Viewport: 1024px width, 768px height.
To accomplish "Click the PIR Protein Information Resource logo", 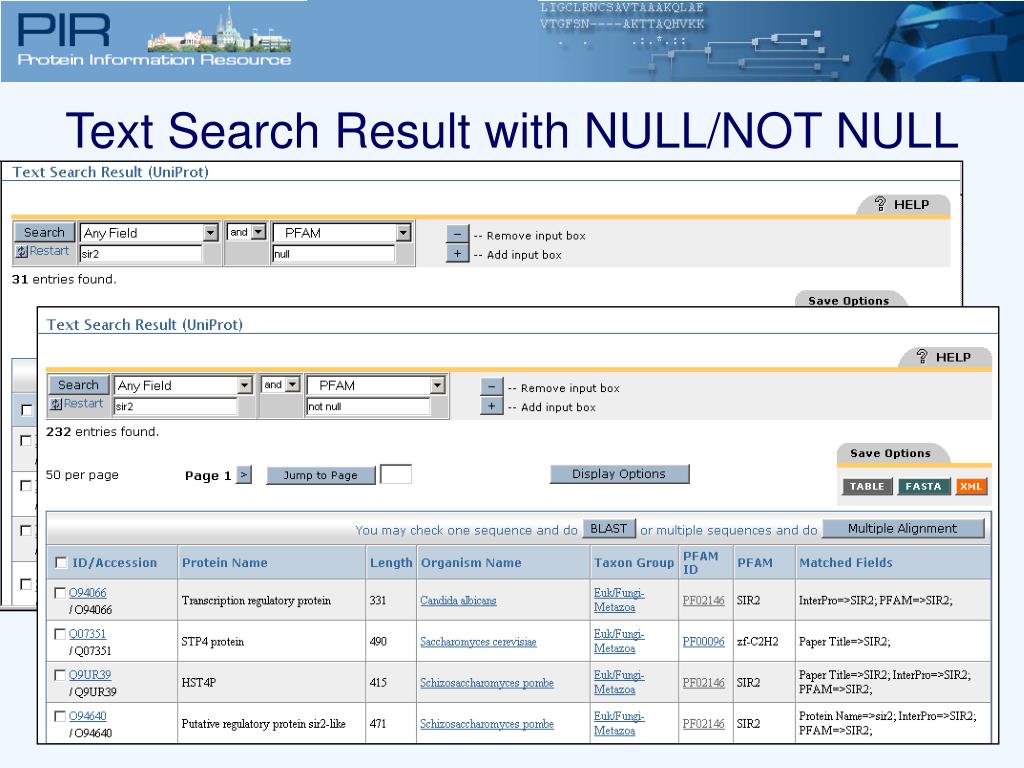I will 154,40.
